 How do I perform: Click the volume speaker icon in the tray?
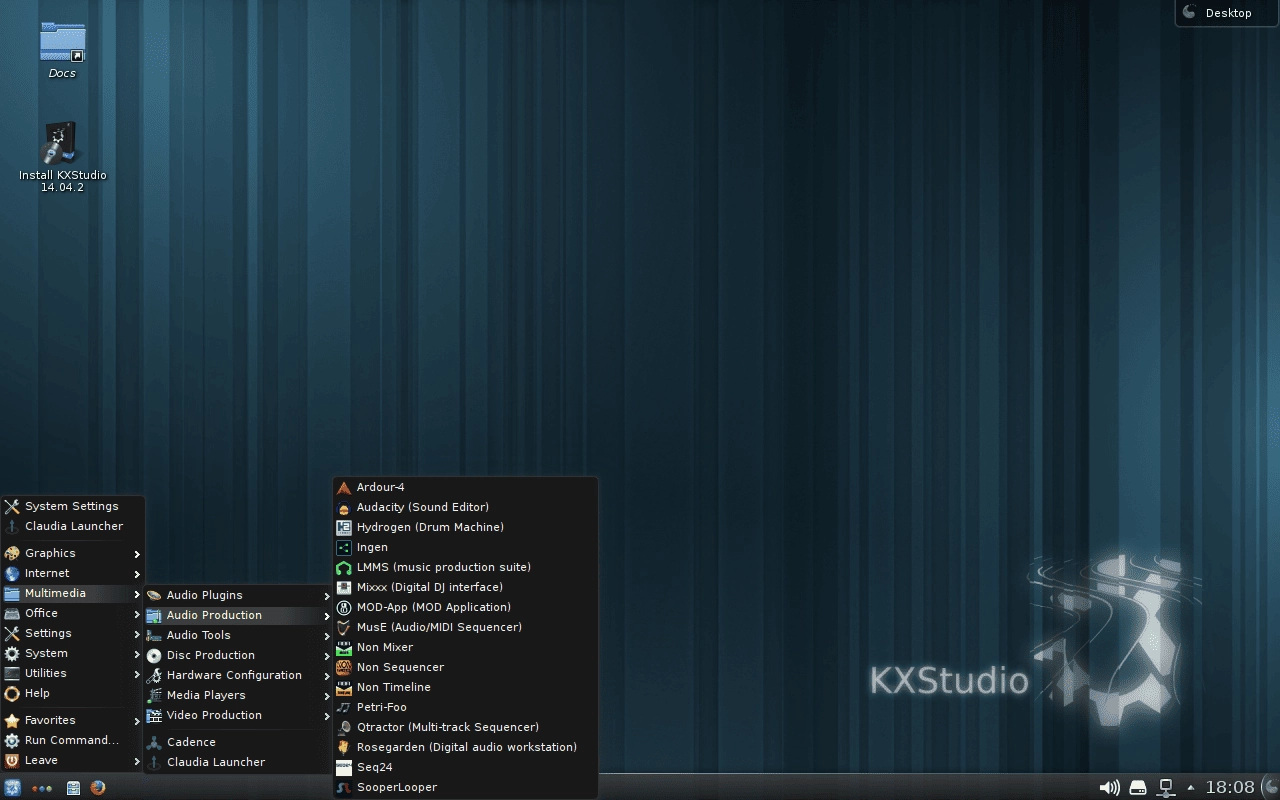point(1109,787)
